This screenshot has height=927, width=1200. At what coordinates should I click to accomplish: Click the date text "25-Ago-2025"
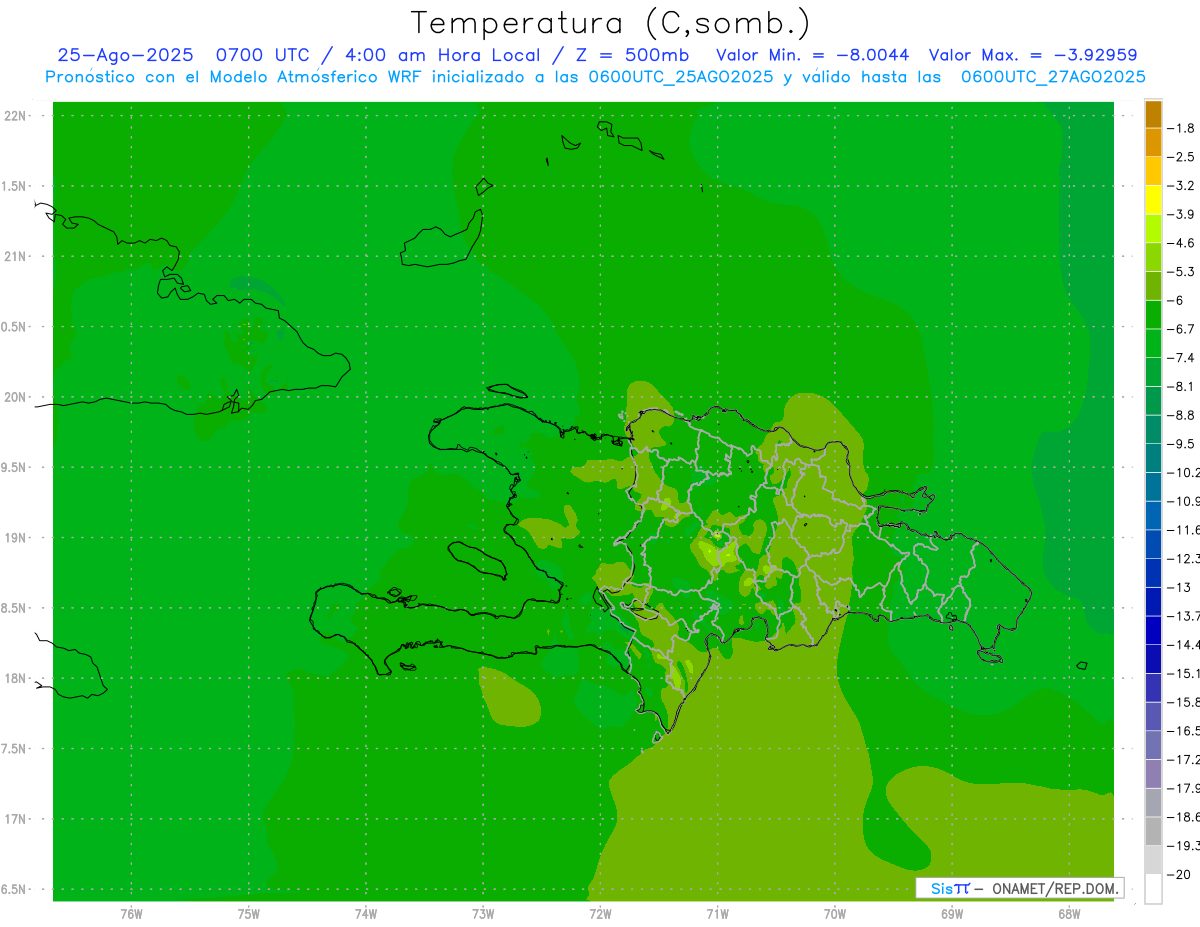[x=125, y=55]
